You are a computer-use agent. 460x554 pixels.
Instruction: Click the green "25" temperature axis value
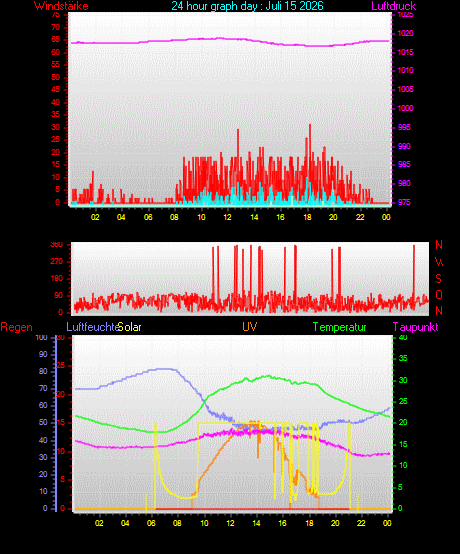403,401
